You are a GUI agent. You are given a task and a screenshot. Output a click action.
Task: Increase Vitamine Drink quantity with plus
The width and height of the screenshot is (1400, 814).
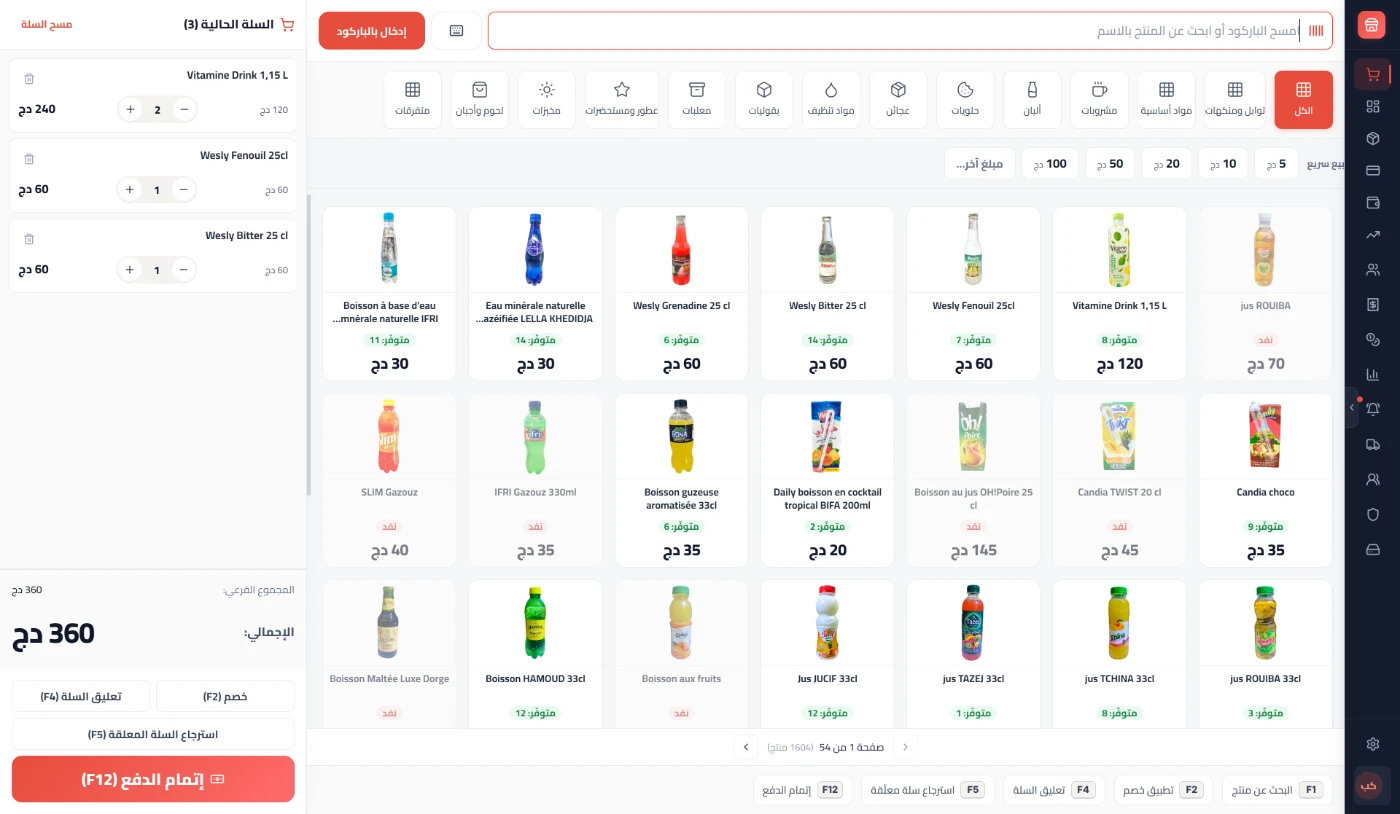130,109
